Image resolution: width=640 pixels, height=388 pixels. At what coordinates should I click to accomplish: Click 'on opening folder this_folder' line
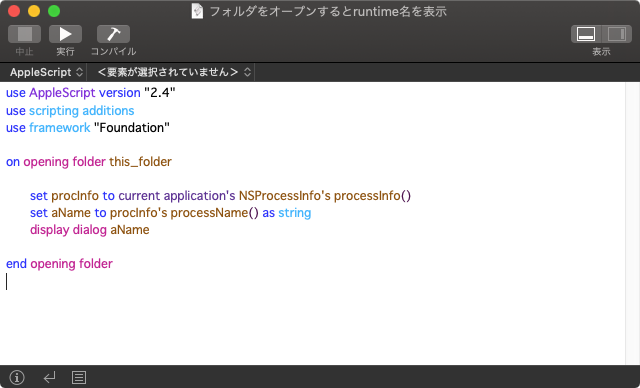(x=89, y=162)
